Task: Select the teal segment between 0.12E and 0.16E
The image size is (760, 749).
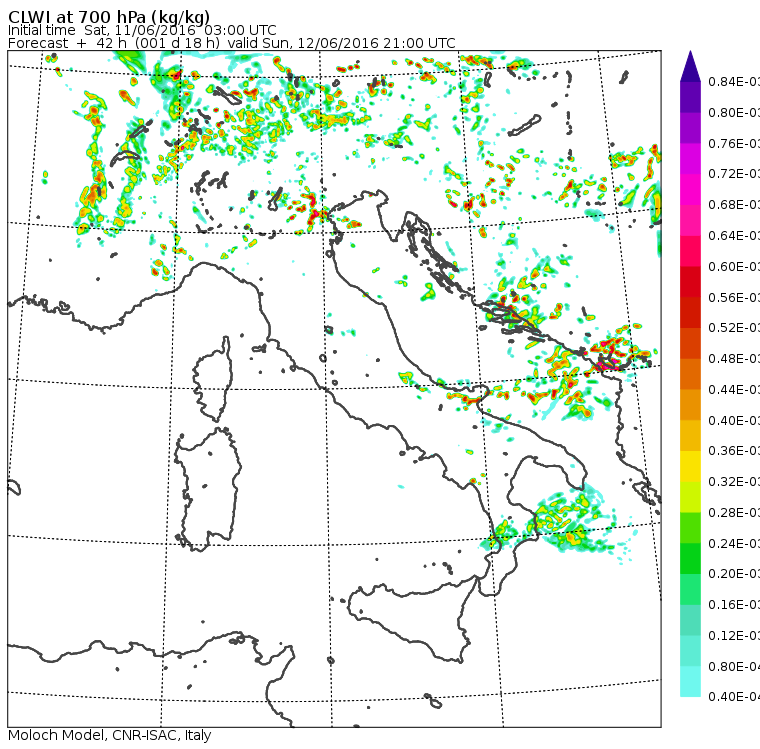Action: pos(690,620)
